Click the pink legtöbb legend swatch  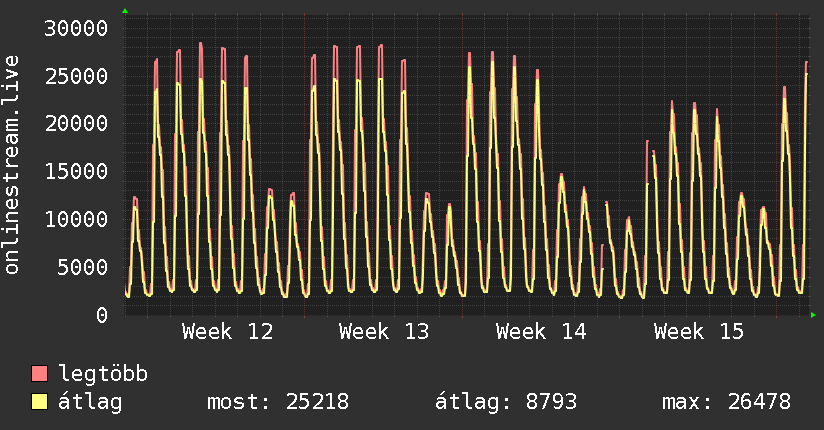tap(39, 373)
